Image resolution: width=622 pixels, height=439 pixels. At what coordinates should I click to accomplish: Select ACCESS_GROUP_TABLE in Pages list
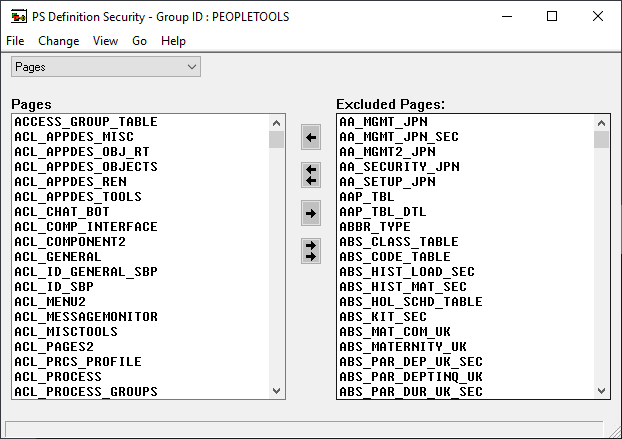coord(141,122)
